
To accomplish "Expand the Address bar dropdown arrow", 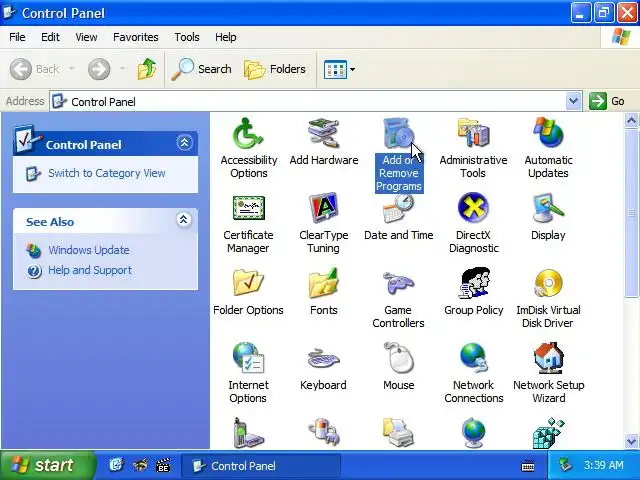I will pos(573,101).
